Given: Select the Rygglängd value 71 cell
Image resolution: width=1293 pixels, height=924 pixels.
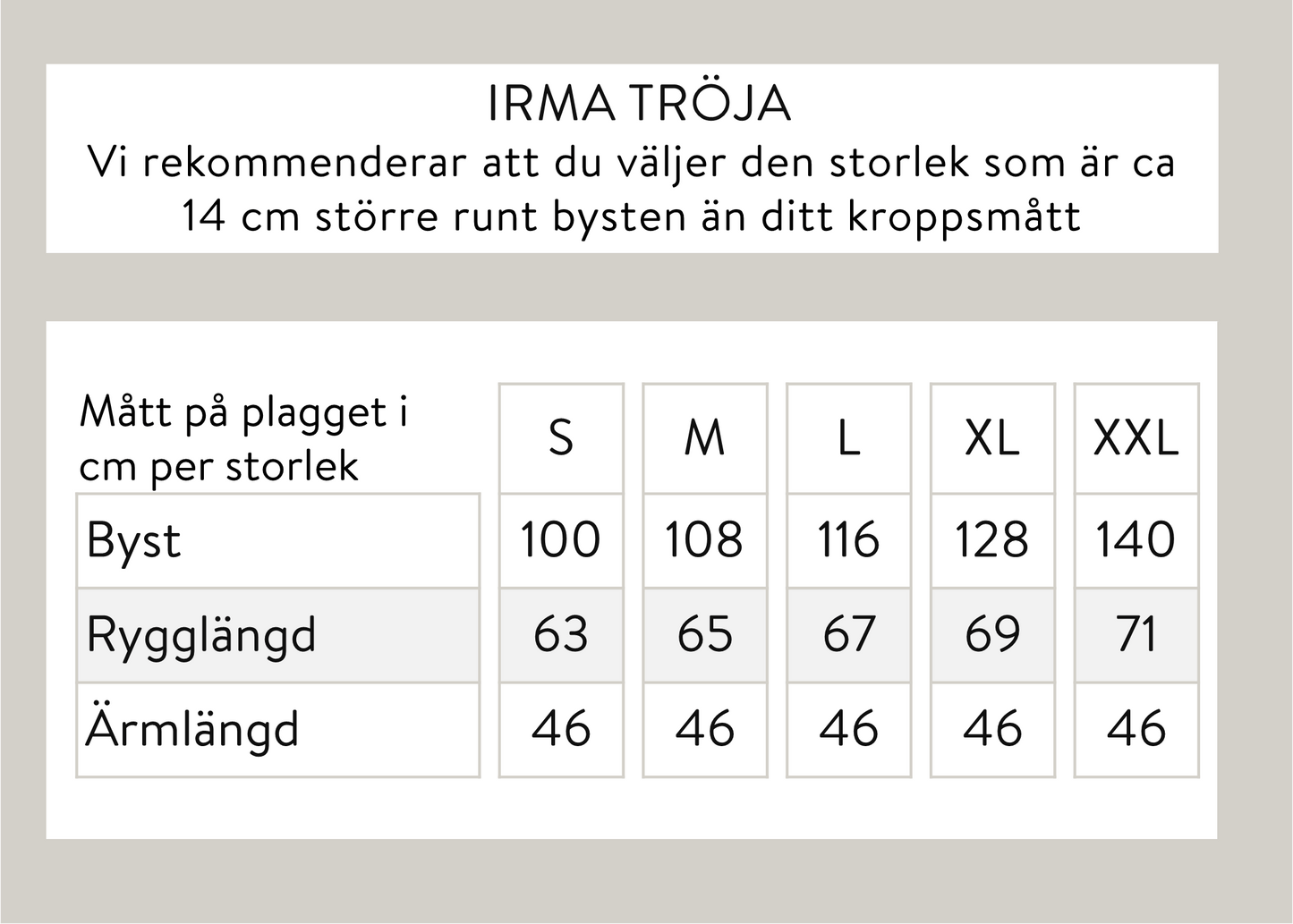Looking at the screenshot, I should (1136, 635).
